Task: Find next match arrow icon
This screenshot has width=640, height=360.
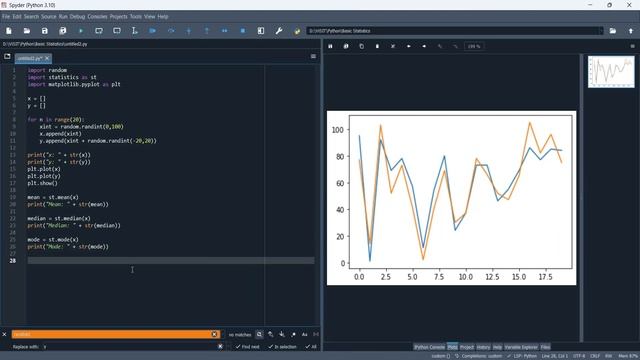Action: point(282,334)
